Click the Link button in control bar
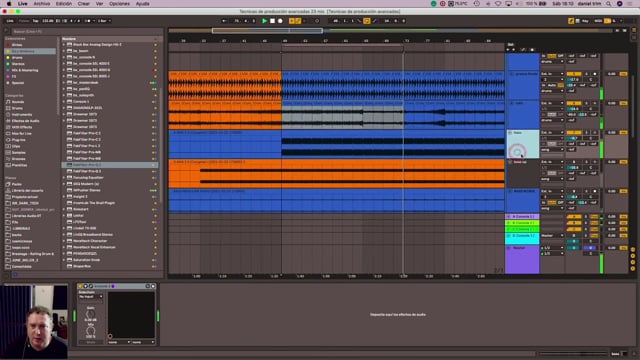This screenshot has height=360, width=640. 10,21
